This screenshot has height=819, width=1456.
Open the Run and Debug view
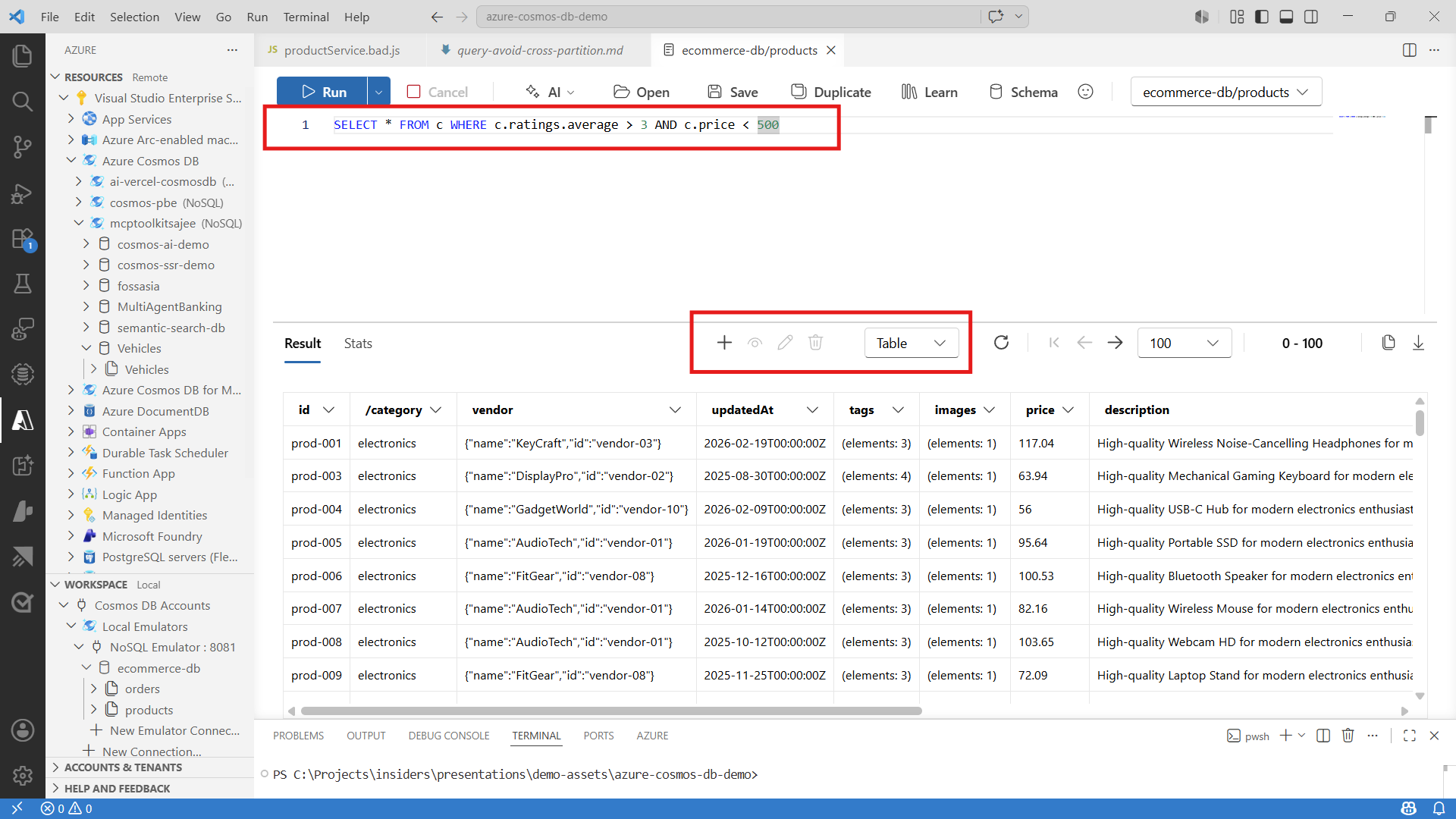click(23, 193)
